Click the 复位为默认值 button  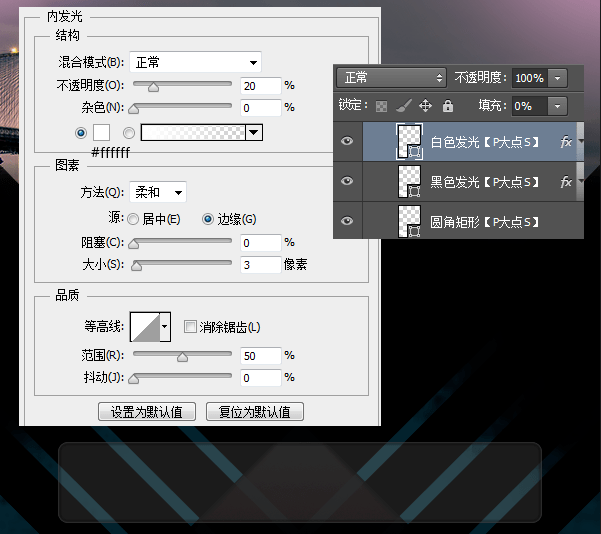pos(255,412)
